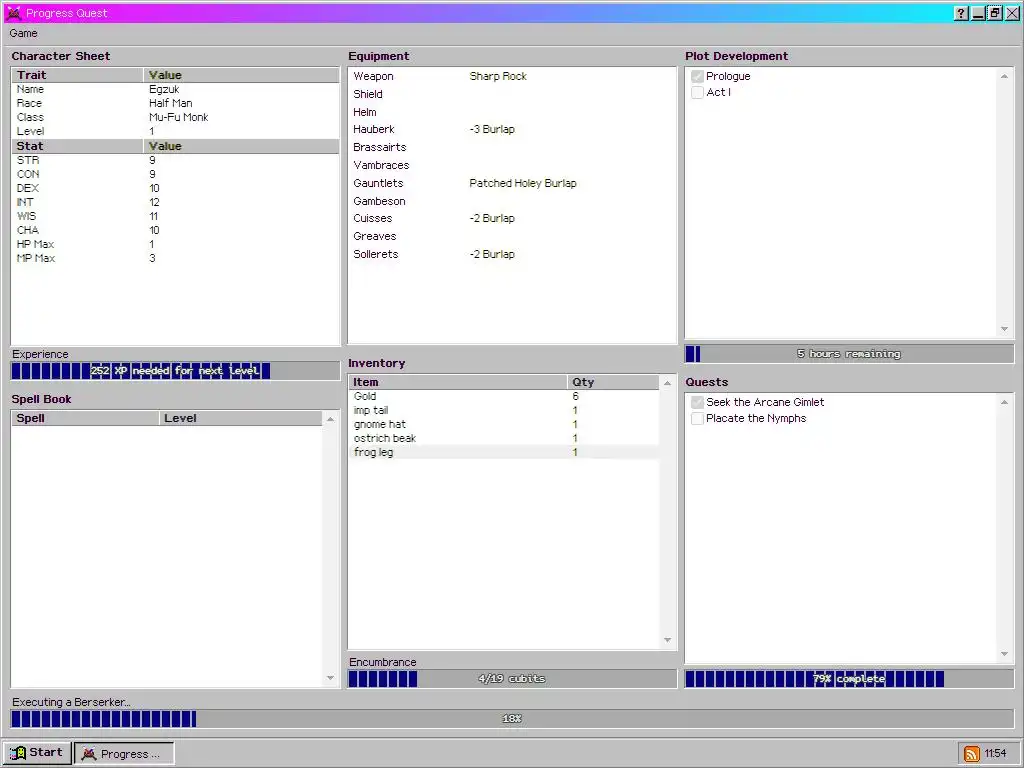The width and height of the screenshot is (1024, 768).
Task: Select the gnome hat item
Action: coord(504,424)
